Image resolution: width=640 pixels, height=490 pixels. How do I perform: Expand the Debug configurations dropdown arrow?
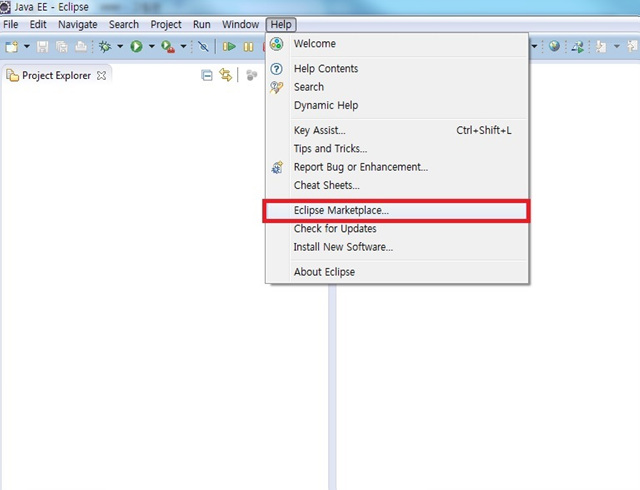click(120, 46)
